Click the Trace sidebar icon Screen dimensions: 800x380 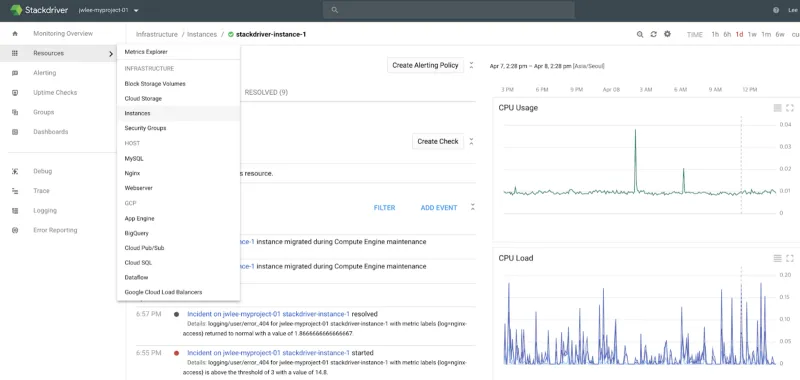15,191
